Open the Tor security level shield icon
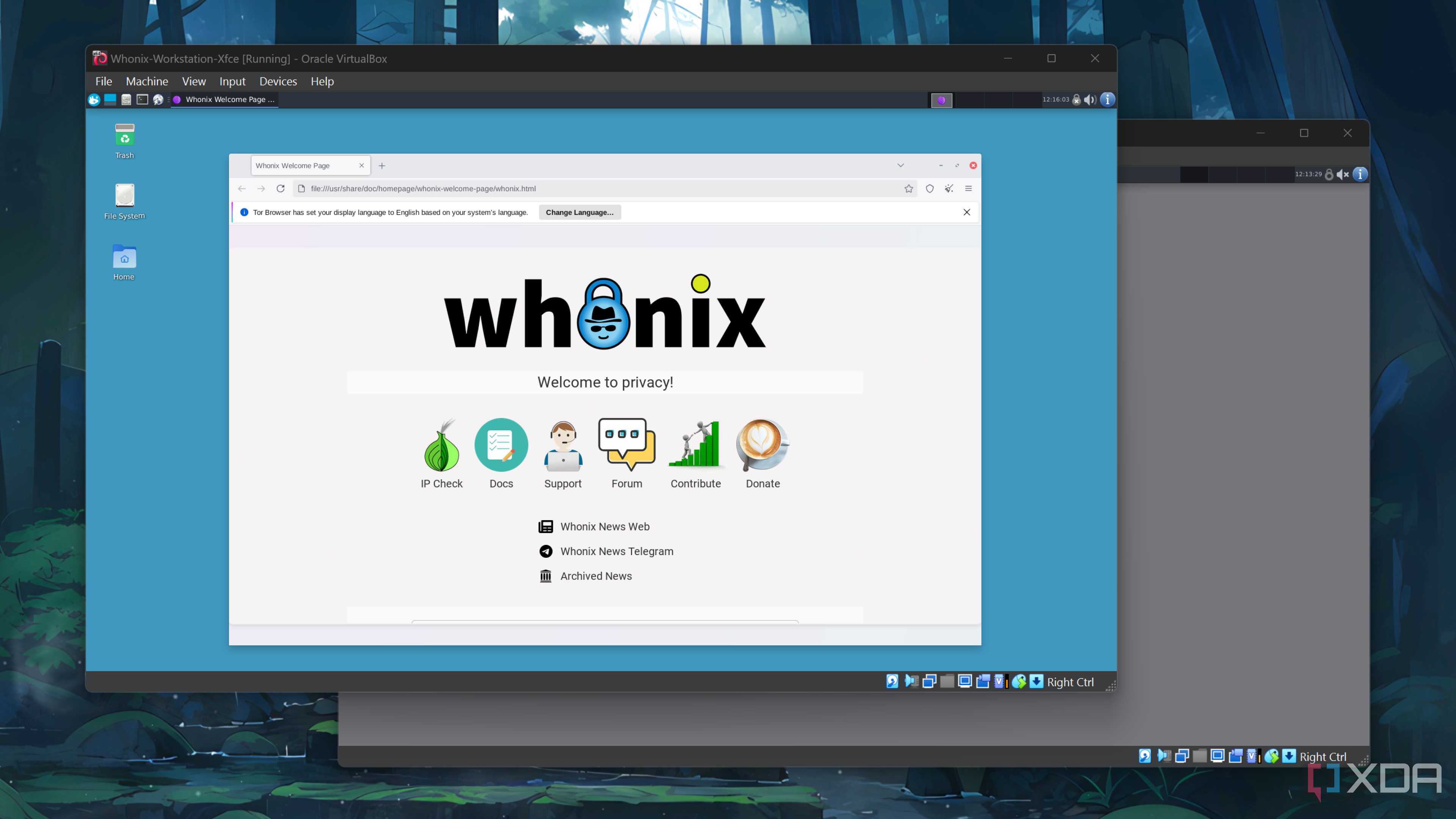Image resolution: width=1456 pixels, height=819 pixels. [x=930, y=189]
